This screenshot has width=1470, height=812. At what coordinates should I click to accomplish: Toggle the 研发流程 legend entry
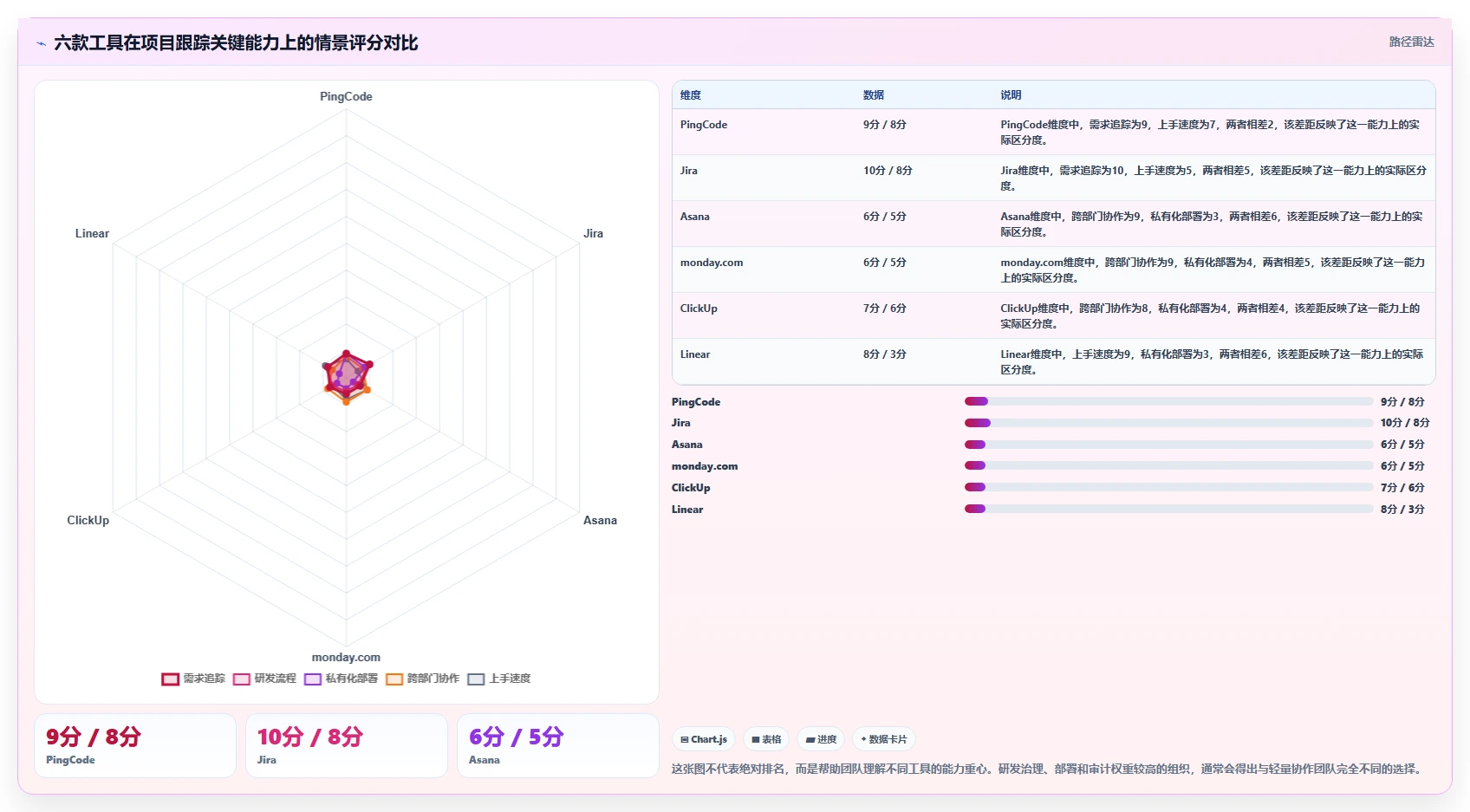point(264,679)
